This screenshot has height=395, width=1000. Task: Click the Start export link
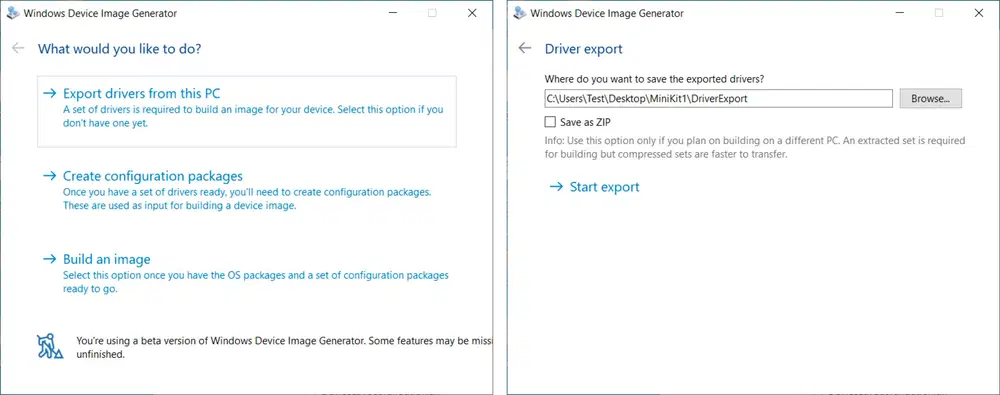tap(594, 187)
